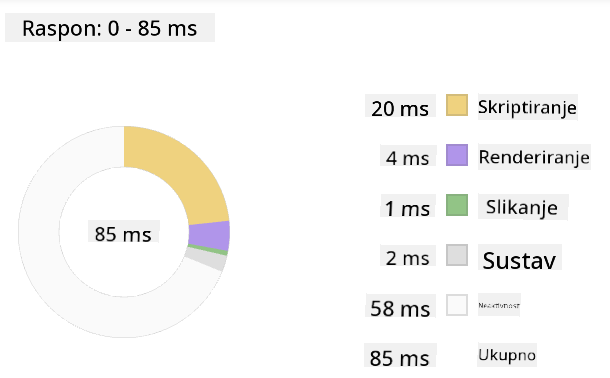
Task: Click the 85 ms label inside donut center
Action: pyautogui.click(x=123, y=233)
